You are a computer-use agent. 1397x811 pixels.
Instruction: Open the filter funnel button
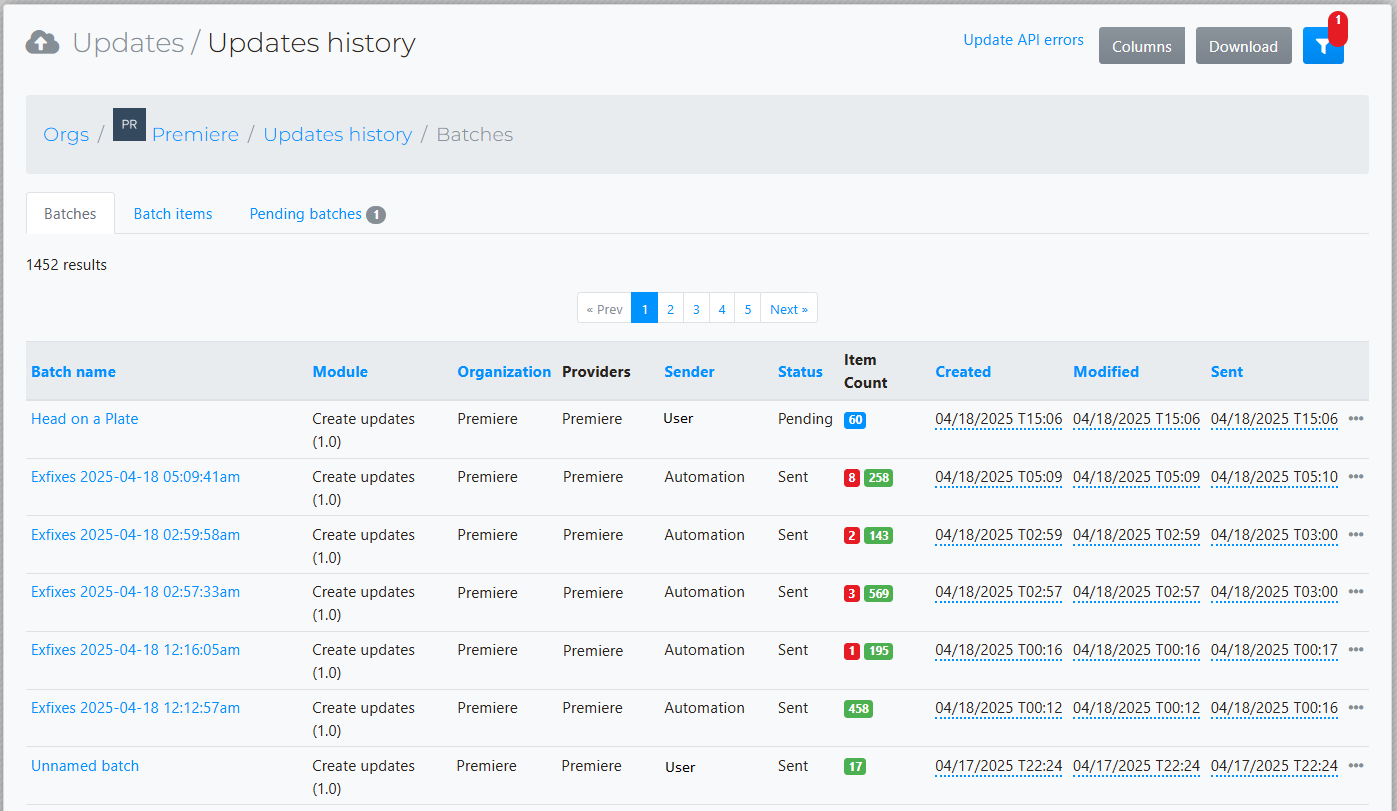(1323, 46)
